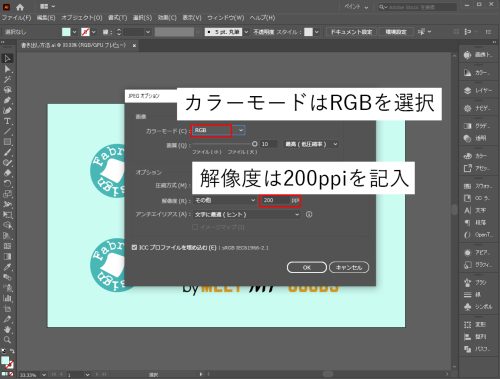Select the Pen tool
The width and height of the screenshot is (500, 379).
(x=7, y=100)
